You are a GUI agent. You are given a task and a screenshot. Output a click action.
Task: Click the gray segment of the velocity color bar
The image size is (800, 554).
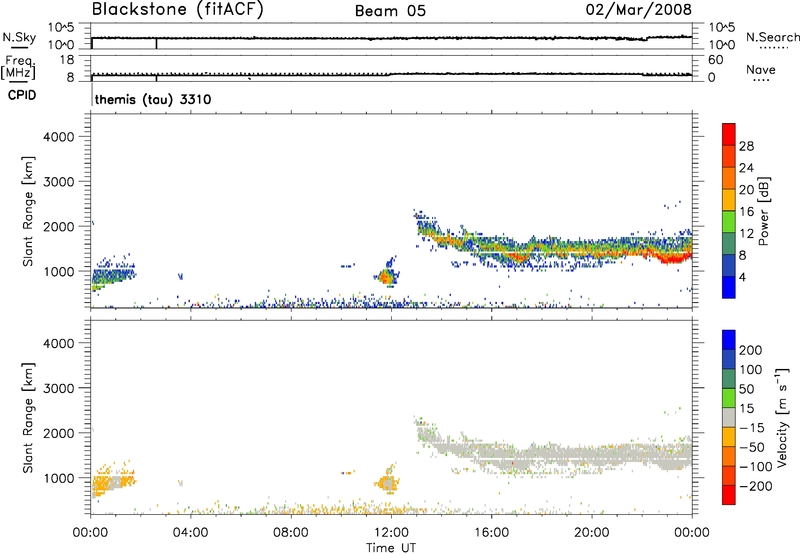coord(729,418)
